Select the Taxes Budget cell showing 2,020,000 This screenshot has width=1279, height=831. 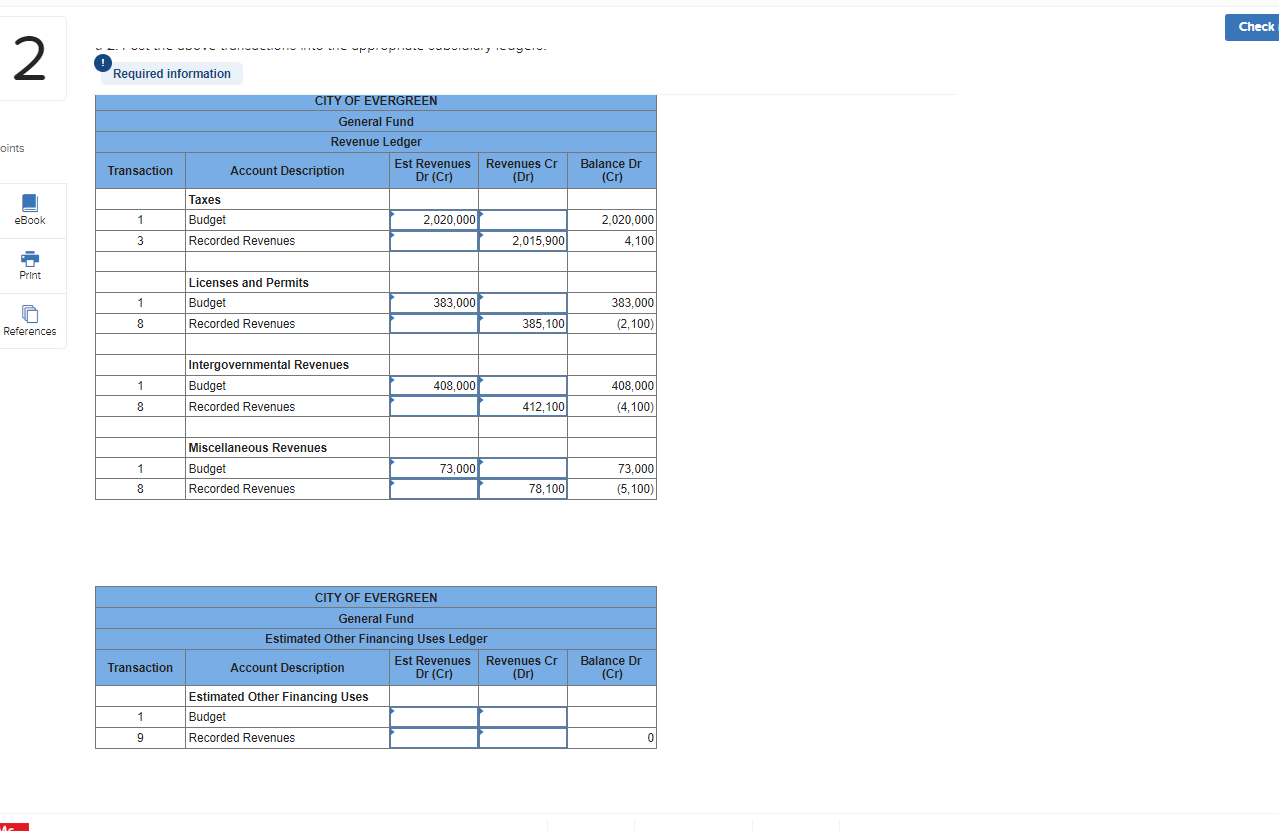pos(433,219)
